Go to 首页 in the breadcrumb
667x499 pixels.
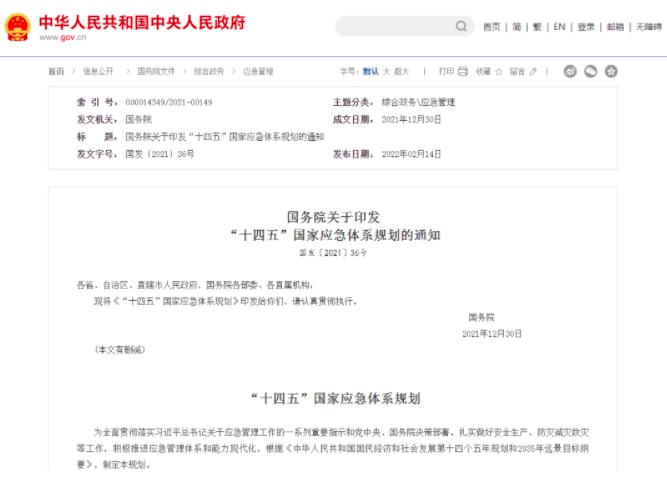(x=56, y=71)
